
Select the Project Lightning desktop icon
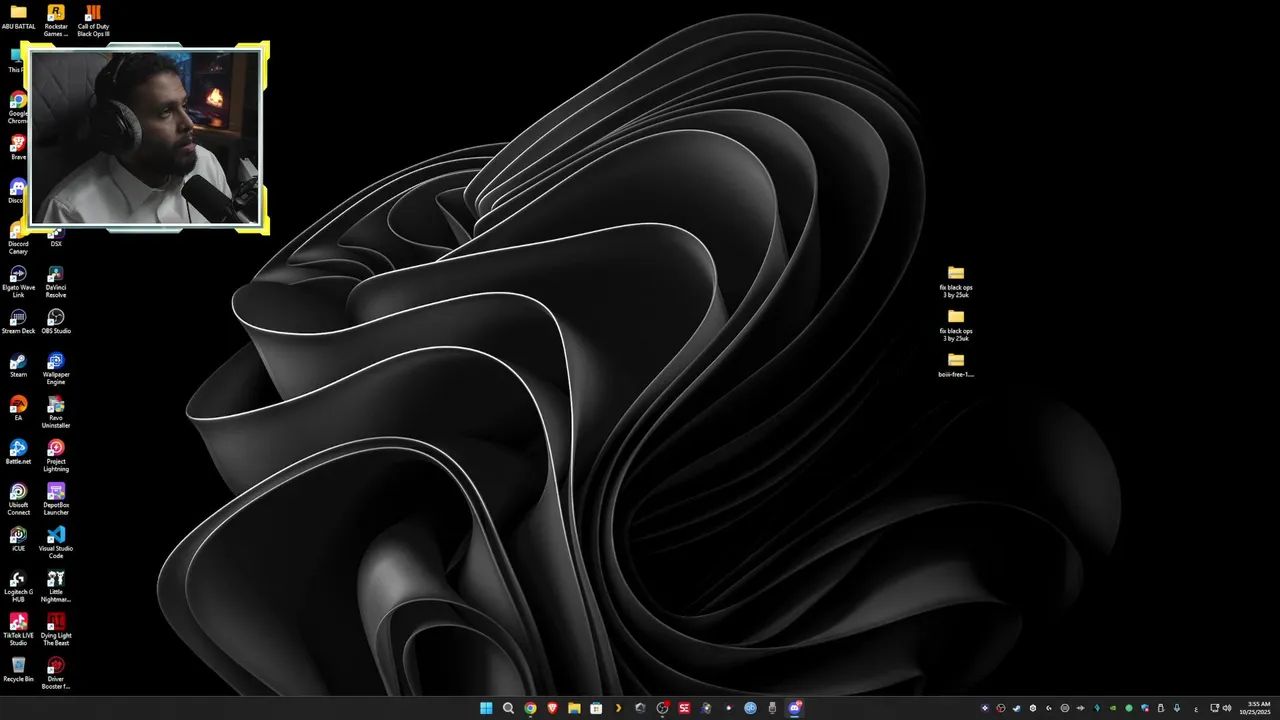coord(56,456)
